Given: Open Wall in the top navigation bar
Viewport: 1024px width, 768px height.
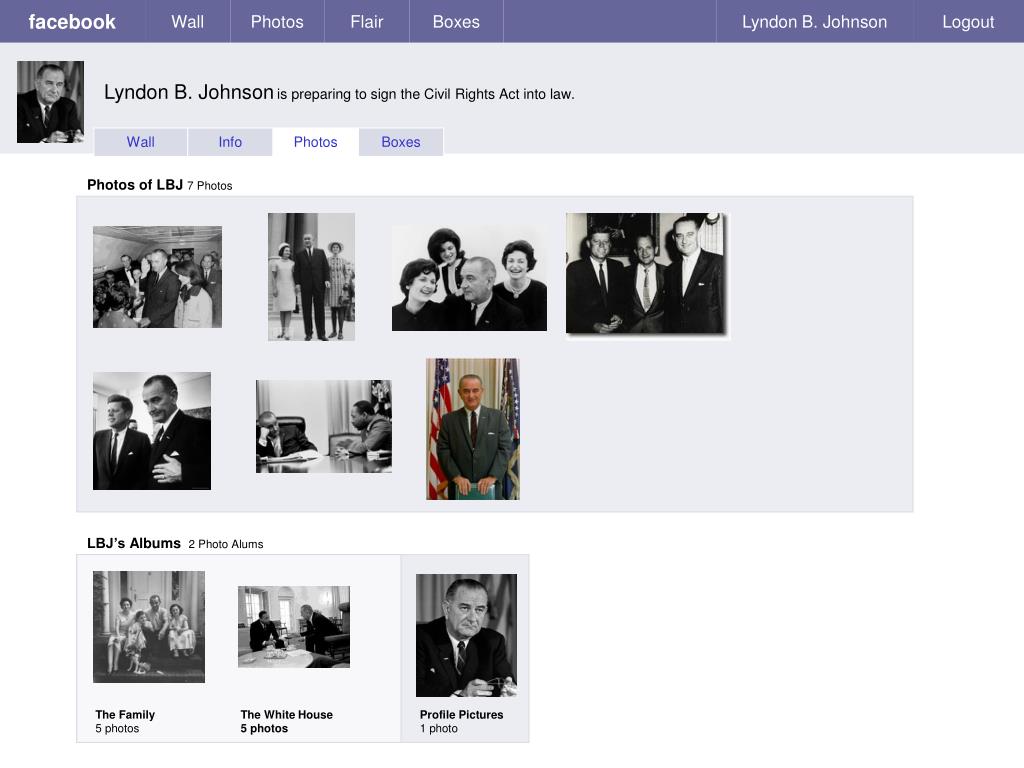Looking at the screenshot, I should [x=187, y=22].
